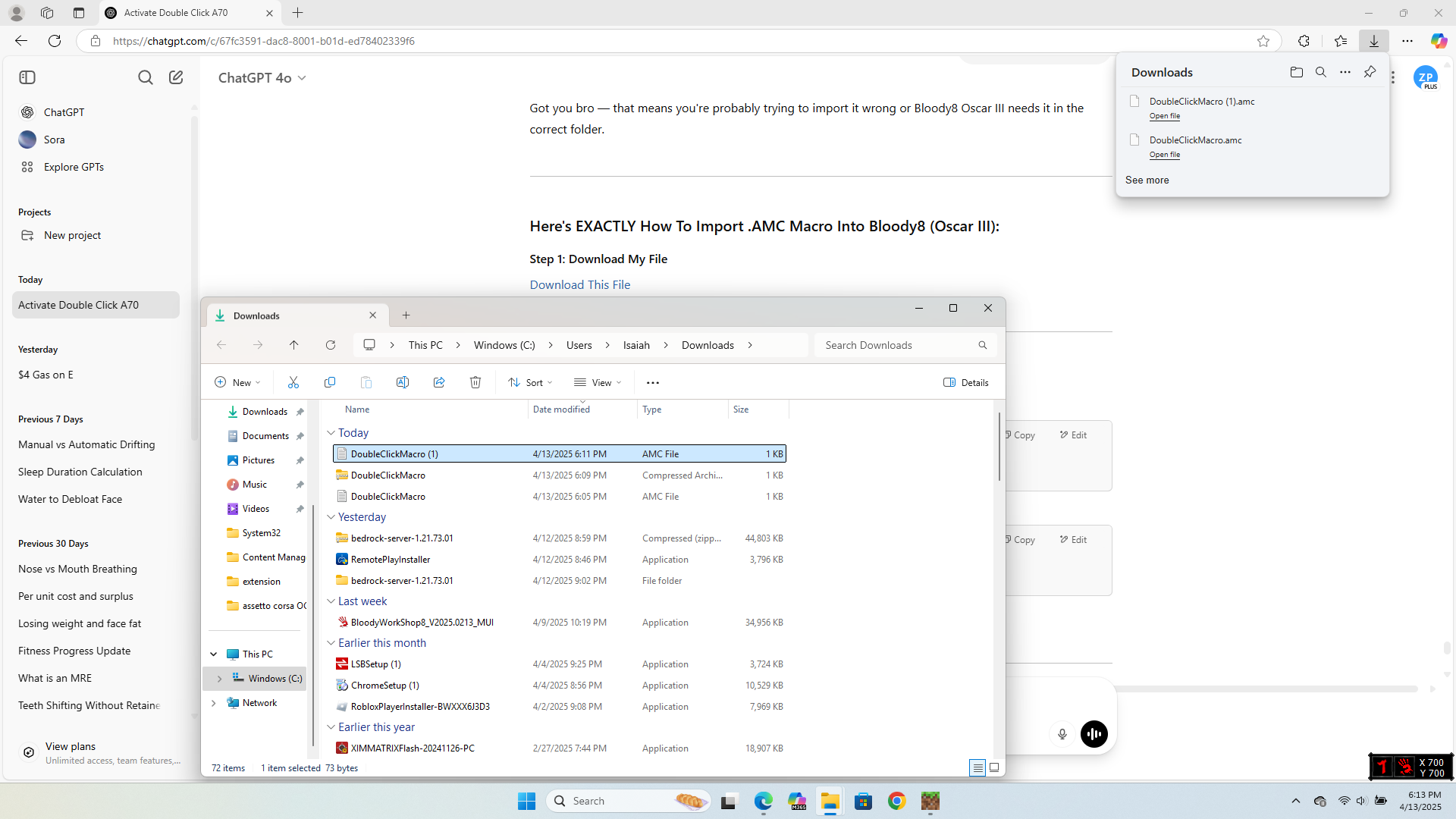
Task: Open the Explorer See more menu
Action: coord(652,382)
